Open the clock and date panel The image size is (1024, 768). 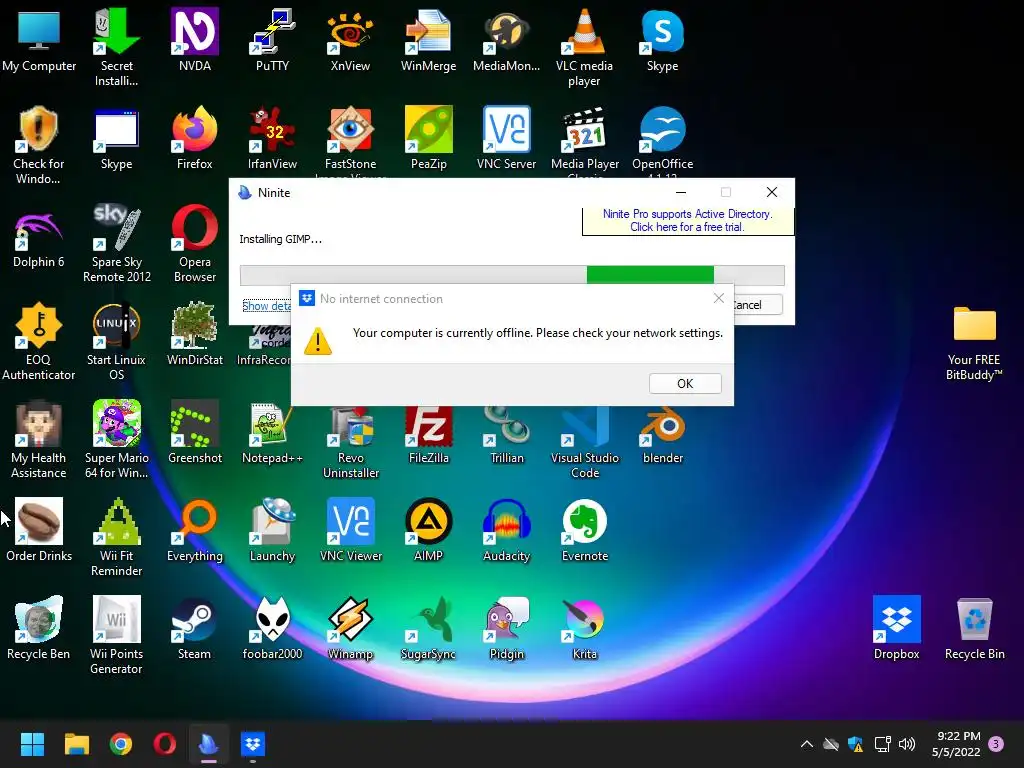coord(956,744)
